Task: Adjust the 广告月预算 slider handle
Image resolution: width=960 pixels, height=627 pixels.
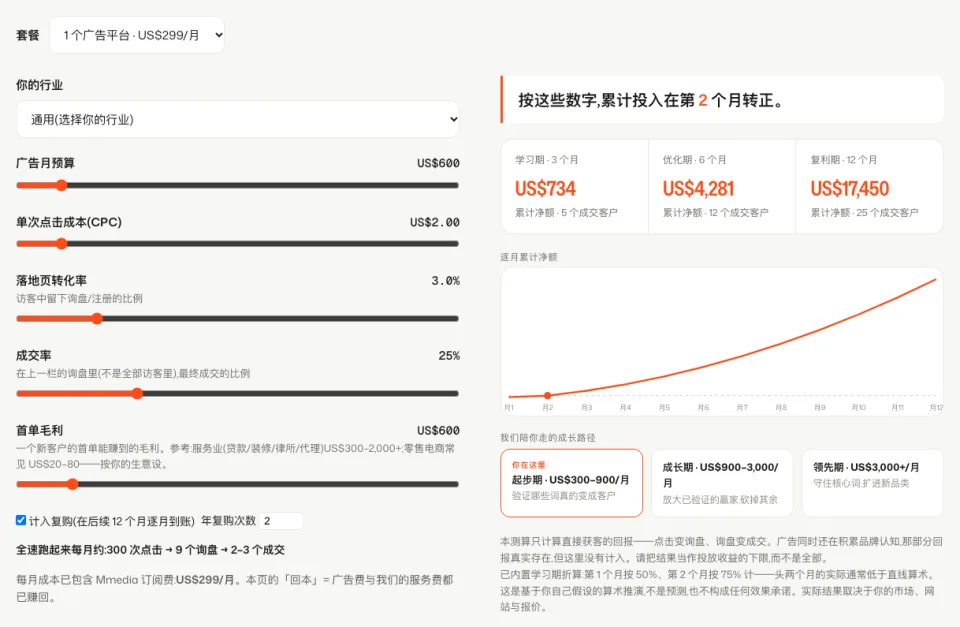Action: click(x=61, y=186)
